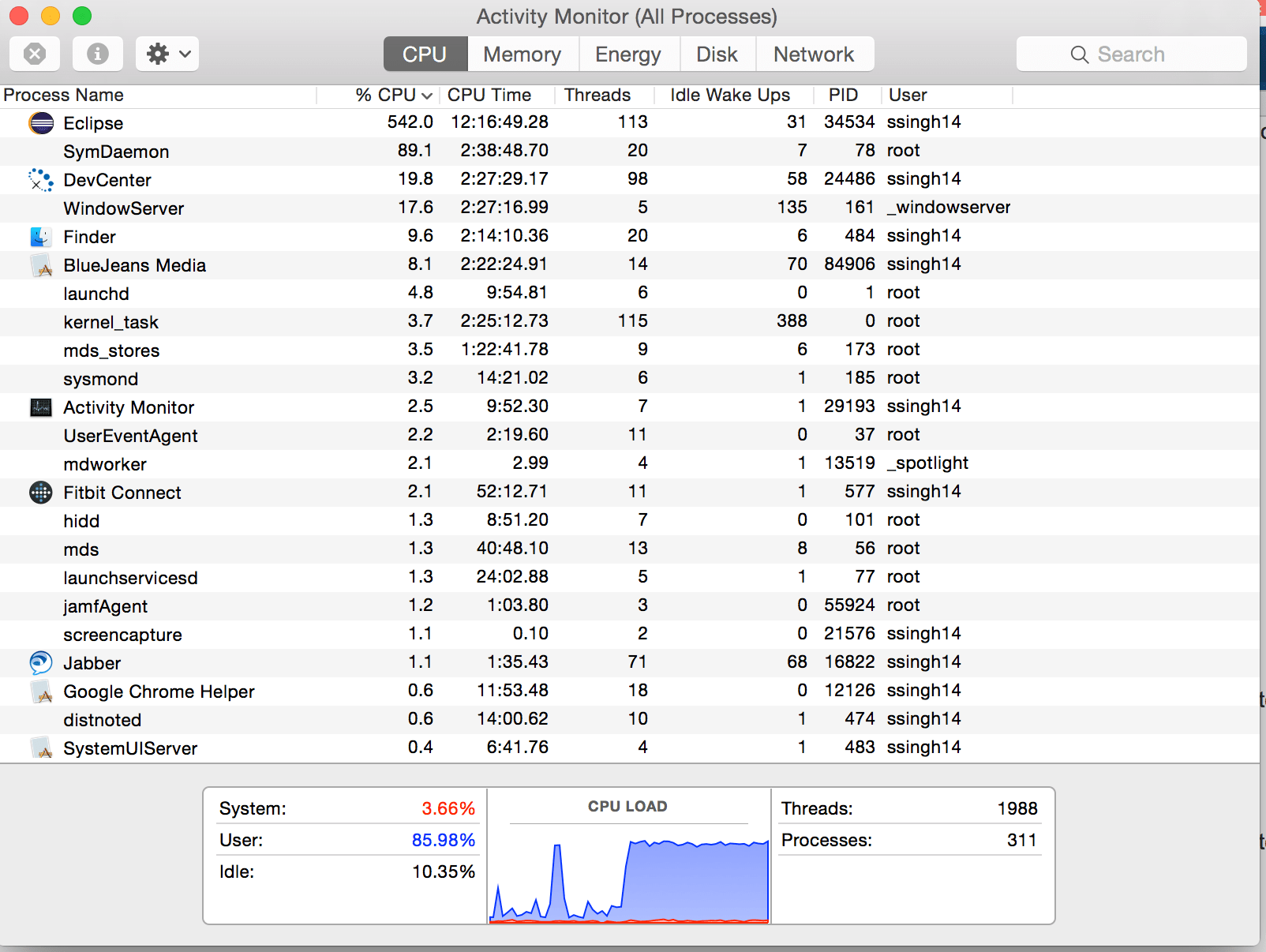Click the Jabber app icon
The height and width of the screenshot is (952, 1266).
point(41,663)
